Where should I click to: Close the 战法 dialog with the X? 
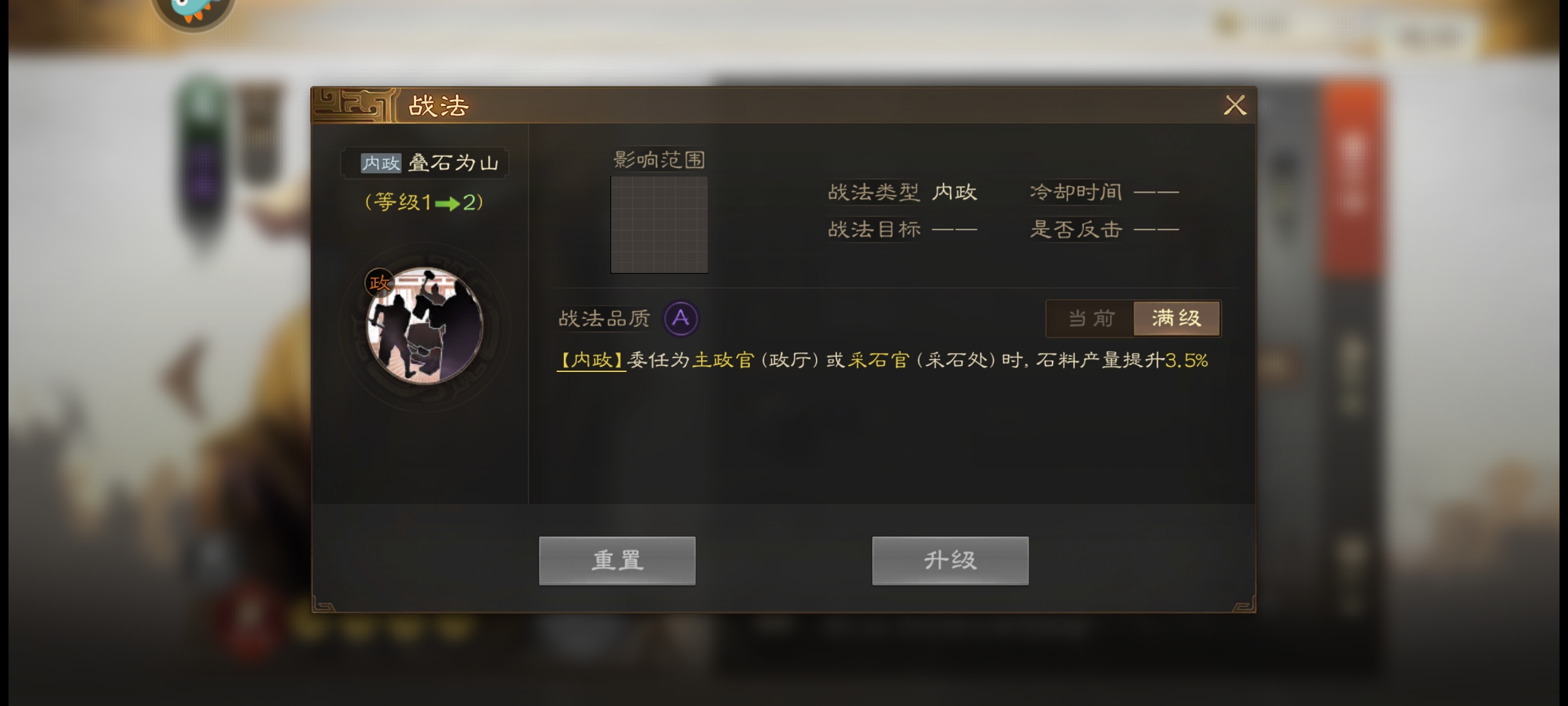click(1235, 105)
